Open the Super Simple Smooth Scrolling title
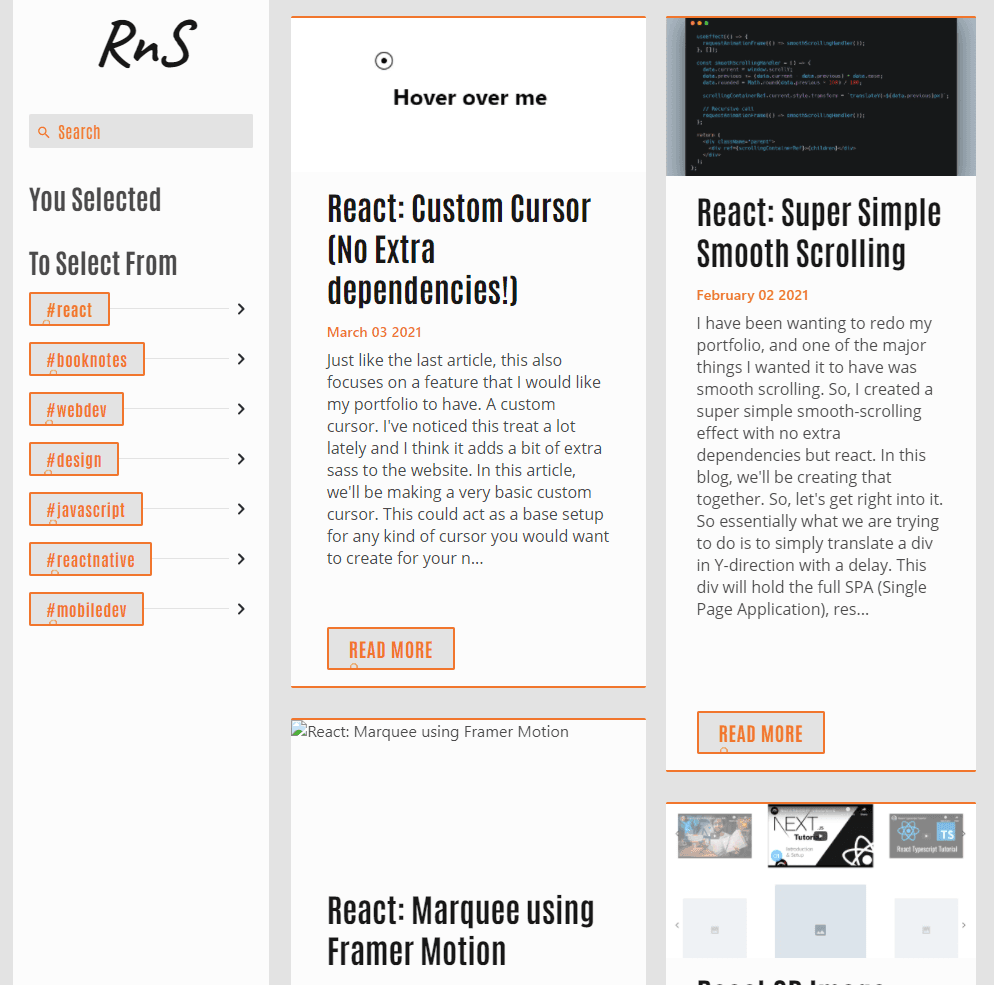This screenshot has width=994, height=985. pos(819,233)
